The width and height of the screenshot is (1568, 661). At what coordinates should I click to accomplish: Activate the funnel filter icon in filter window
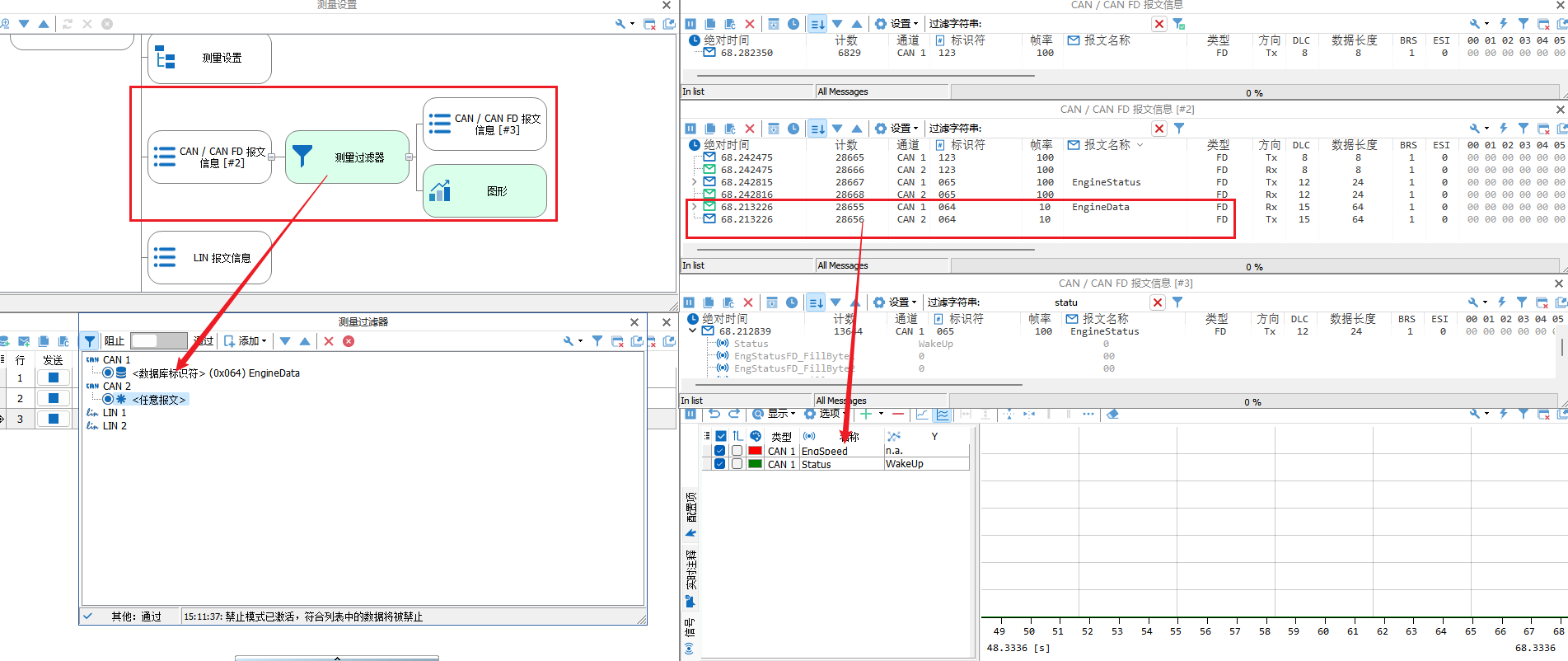(90, 341)
